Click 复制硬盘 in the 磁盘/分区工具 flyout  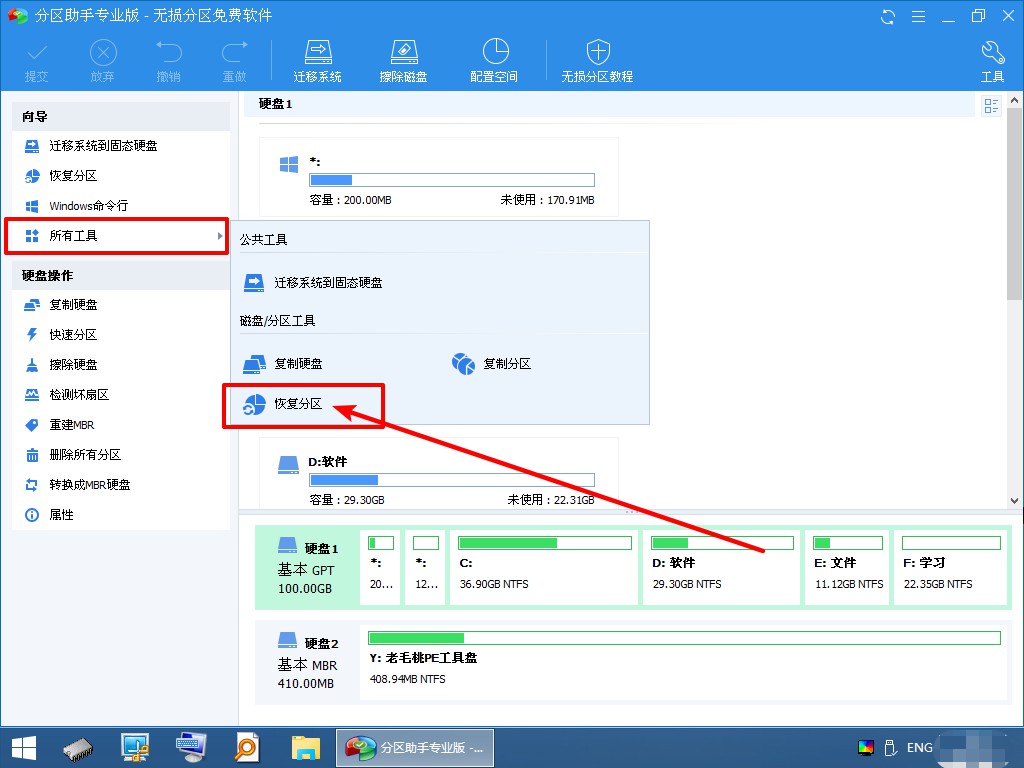click(x=283, y=364)
